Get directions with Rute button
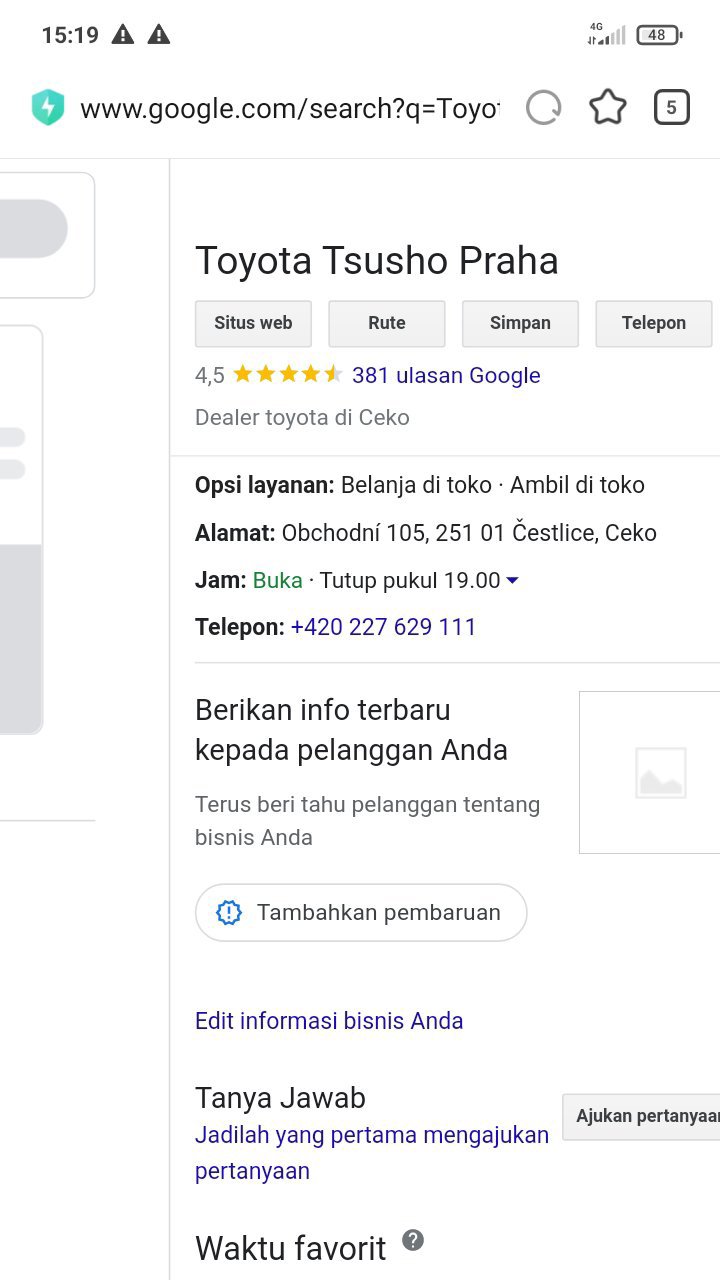The width and height of the screenshot is (720, 1280). pyautogui.click(x=386, y=323)
